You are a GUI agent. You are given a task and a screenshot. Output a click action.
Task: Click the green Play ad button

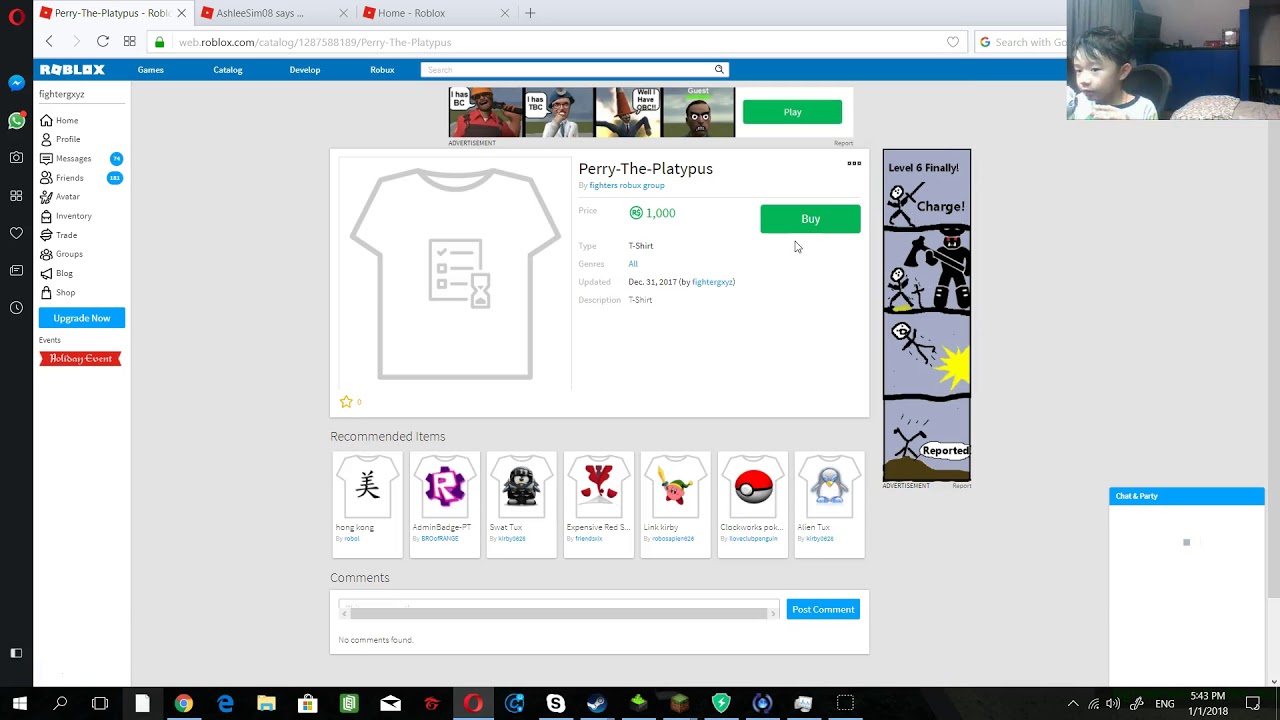tap(792, 112)
